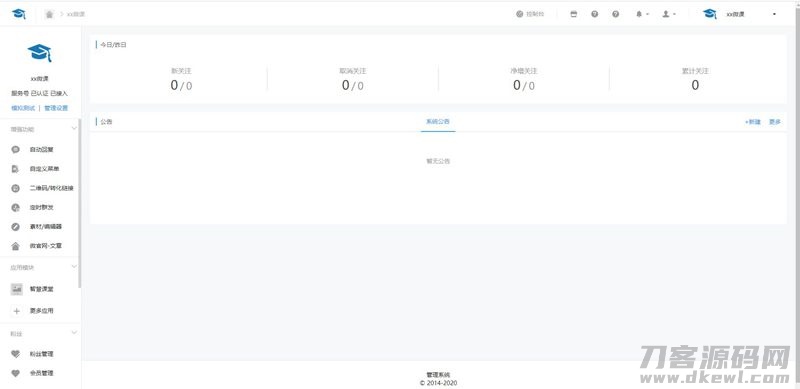
Task: Open 素材/编辑器 pencil icon
Action: (x=16, y=227)
